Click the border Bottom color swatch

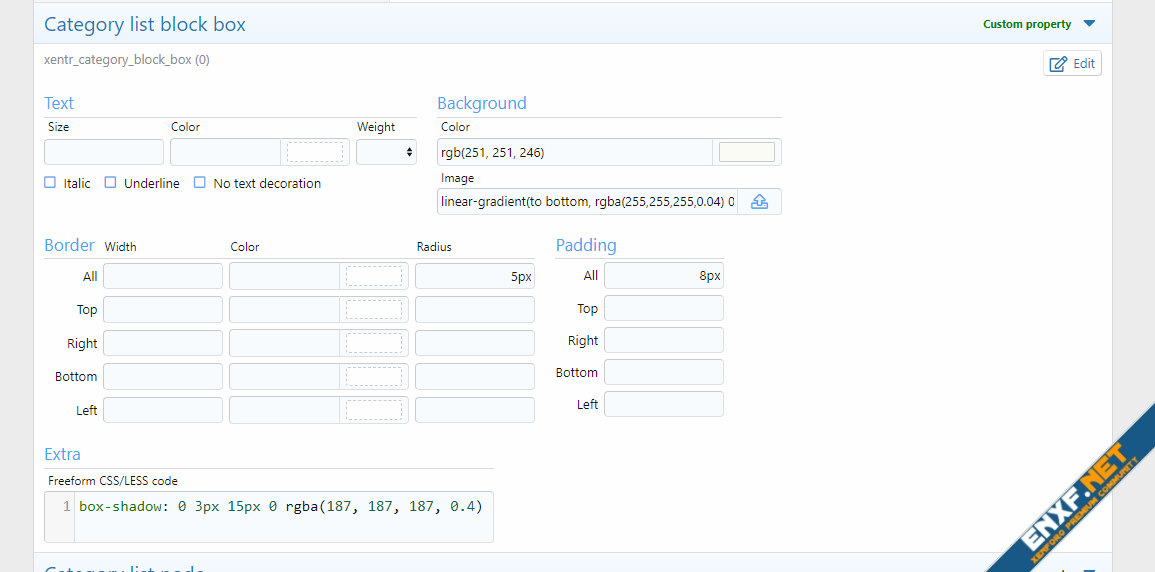click(373, 377)
